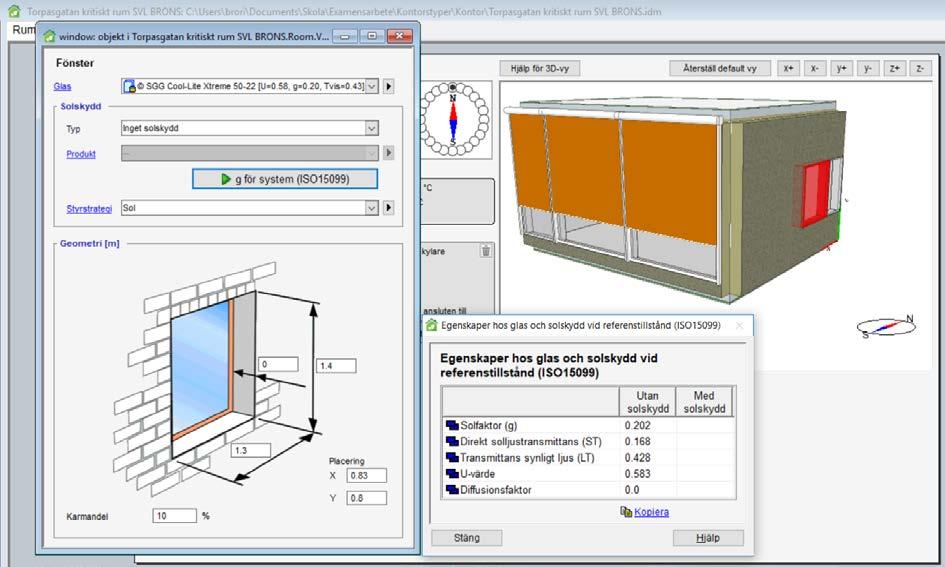Run g för system (ISO15099) calculation

point(285,179)
